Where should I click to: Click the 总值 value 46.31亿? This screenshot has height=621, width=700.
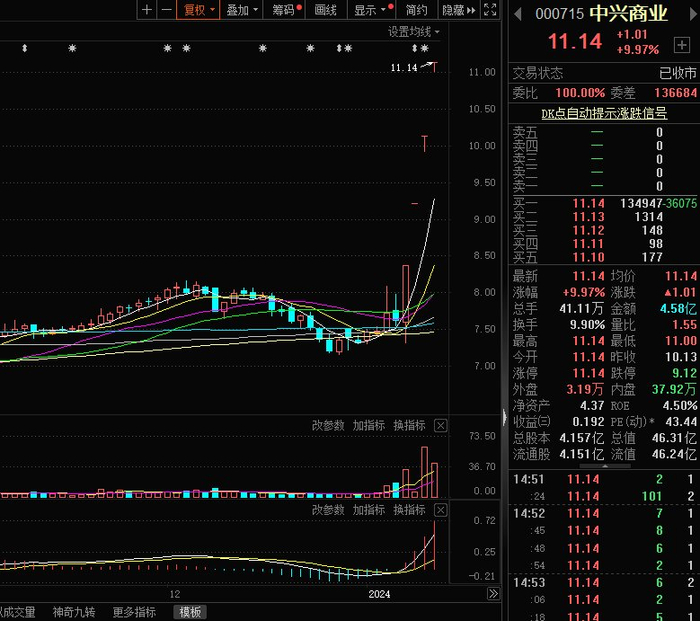click(674, 438)
